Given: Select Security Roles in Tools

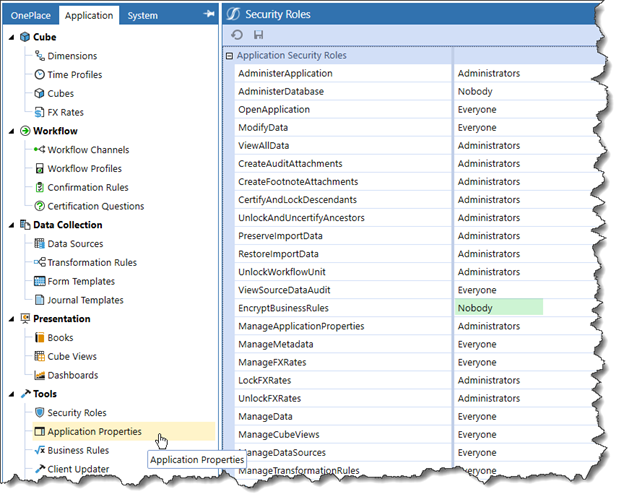Looking at the screenshot, I should (76, 413).
